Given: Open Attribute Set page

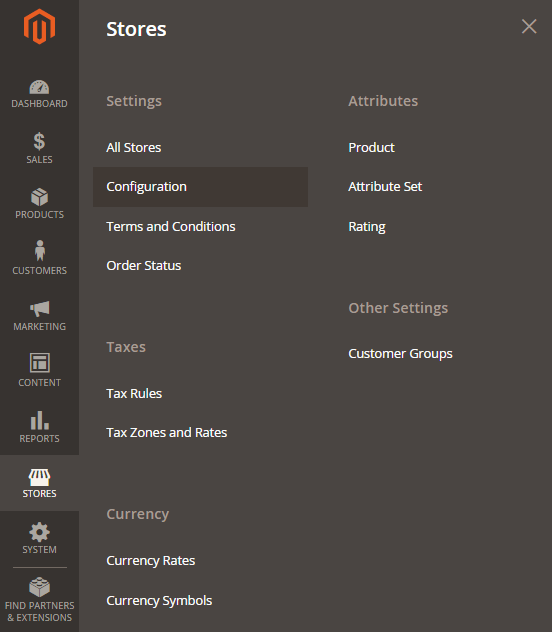Looking at the screenshot, I should point(385,187).
